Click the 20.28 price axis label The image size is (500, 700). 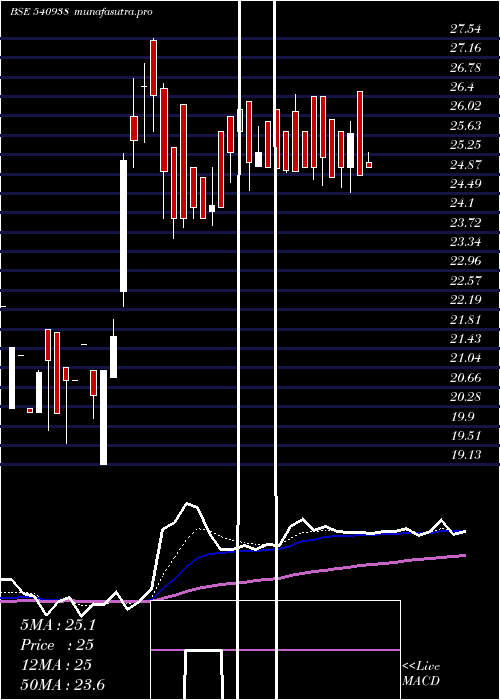[x=466, y=397]
